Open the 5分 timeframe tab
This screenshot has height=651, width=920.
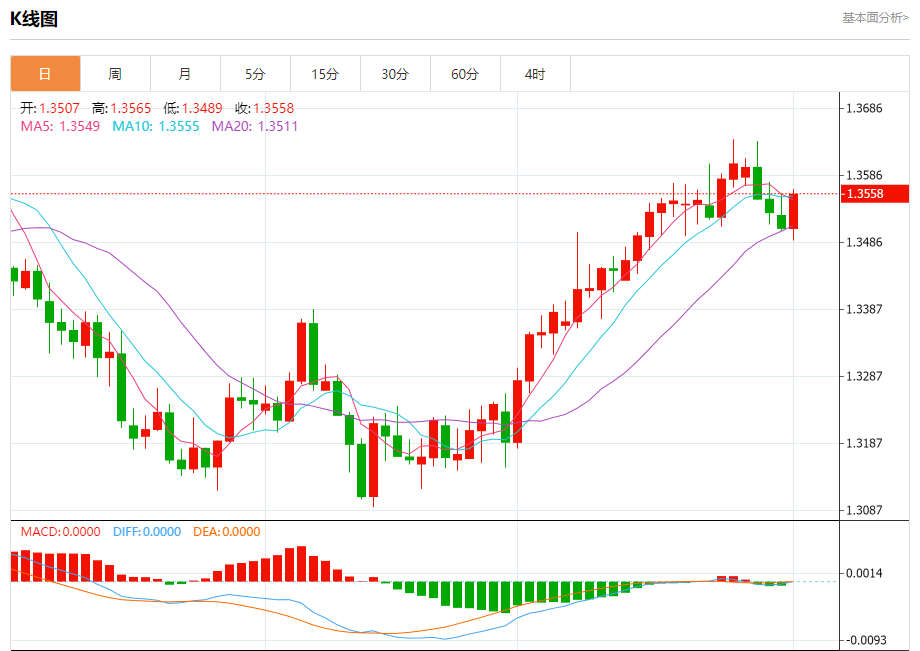click(x=255, y=74)
